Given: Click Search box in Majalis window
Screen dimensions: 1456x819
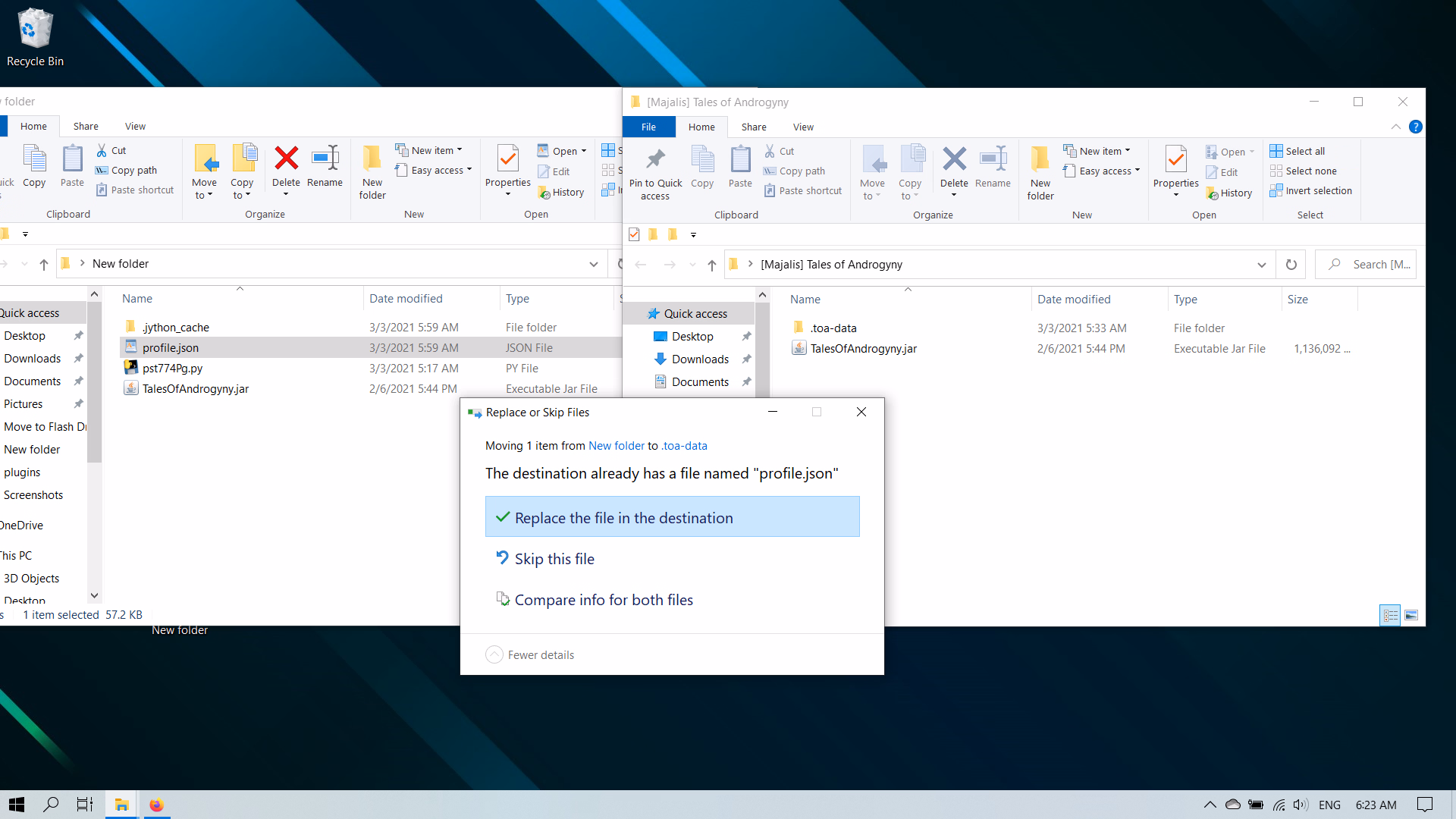Looking at the screenshot, I should coord(1365,265).
